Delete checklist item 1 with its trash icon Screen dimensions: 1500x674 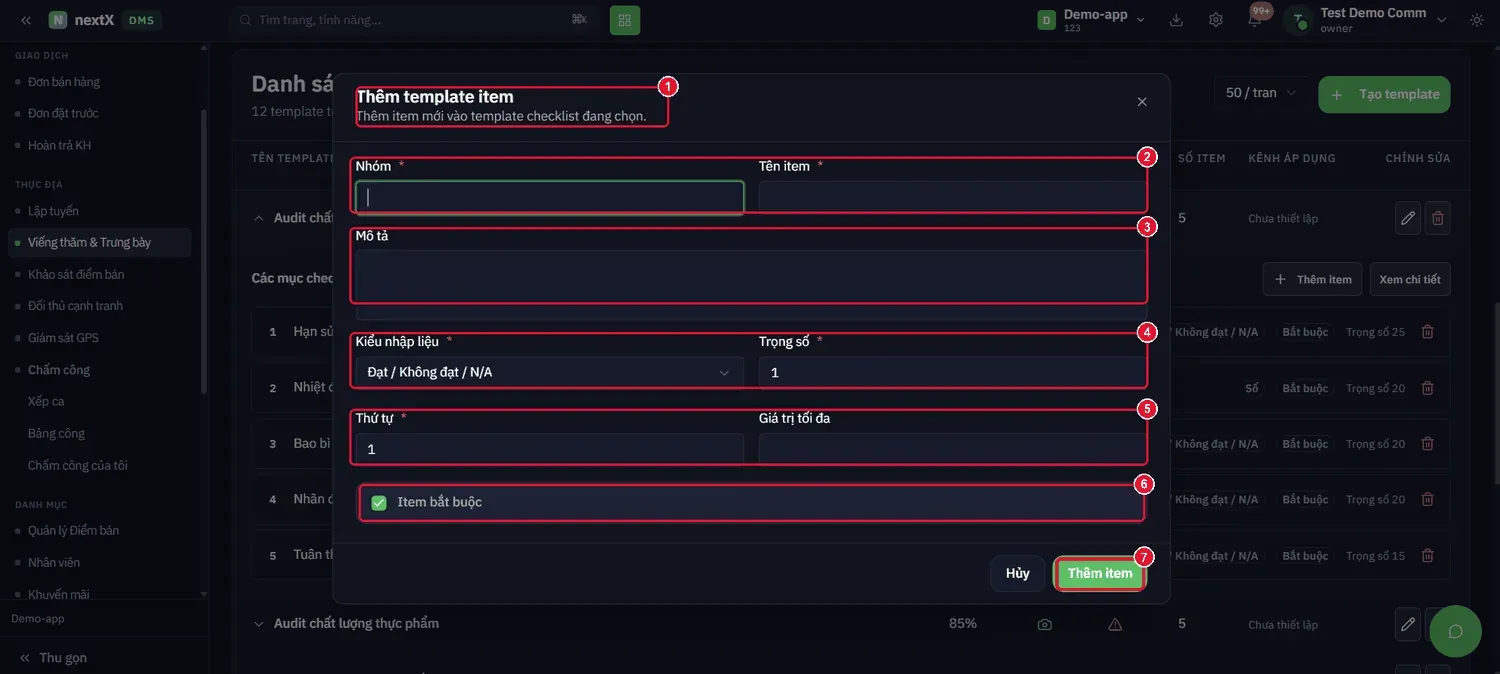pos(1428,332)
